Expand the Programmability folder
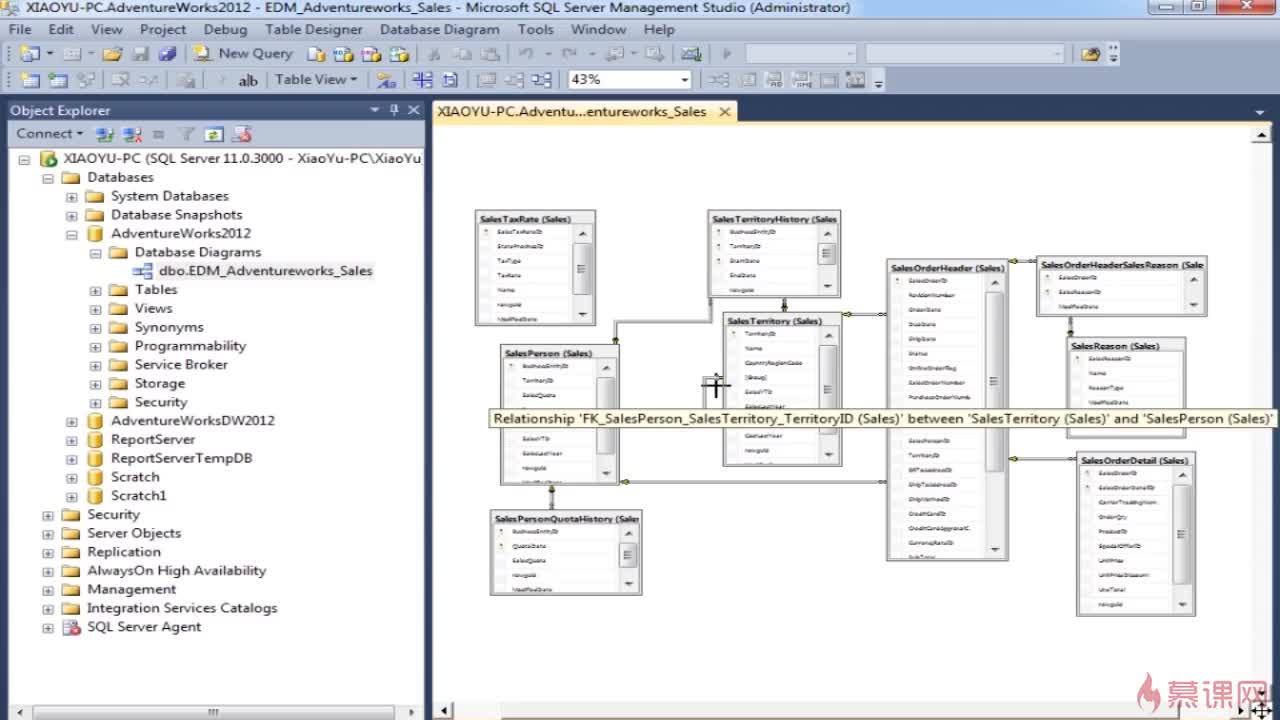The image size is (1280, 720). pos(96,347)
